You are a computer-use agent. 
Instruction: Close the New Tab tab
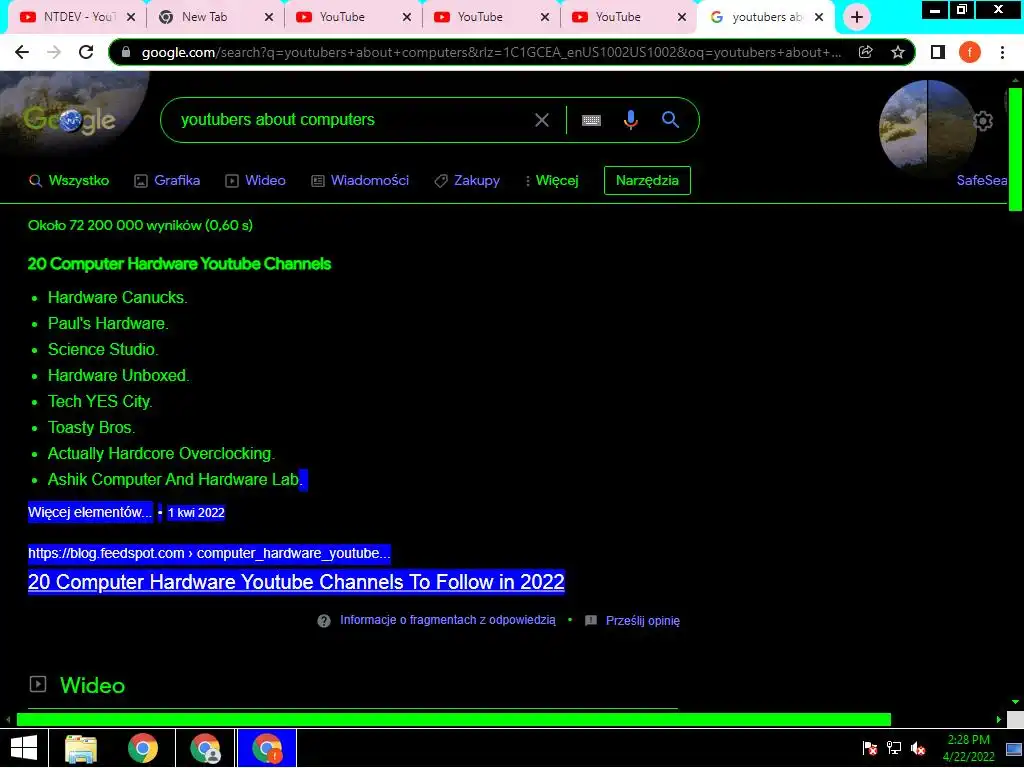point(268,17)
